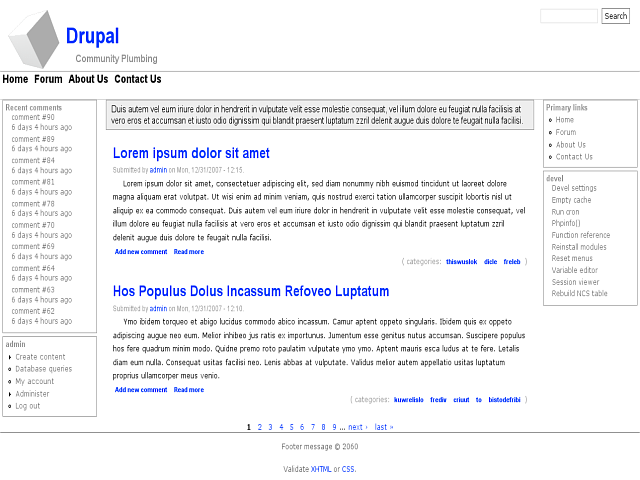Click the Search button

coord(616,16)
